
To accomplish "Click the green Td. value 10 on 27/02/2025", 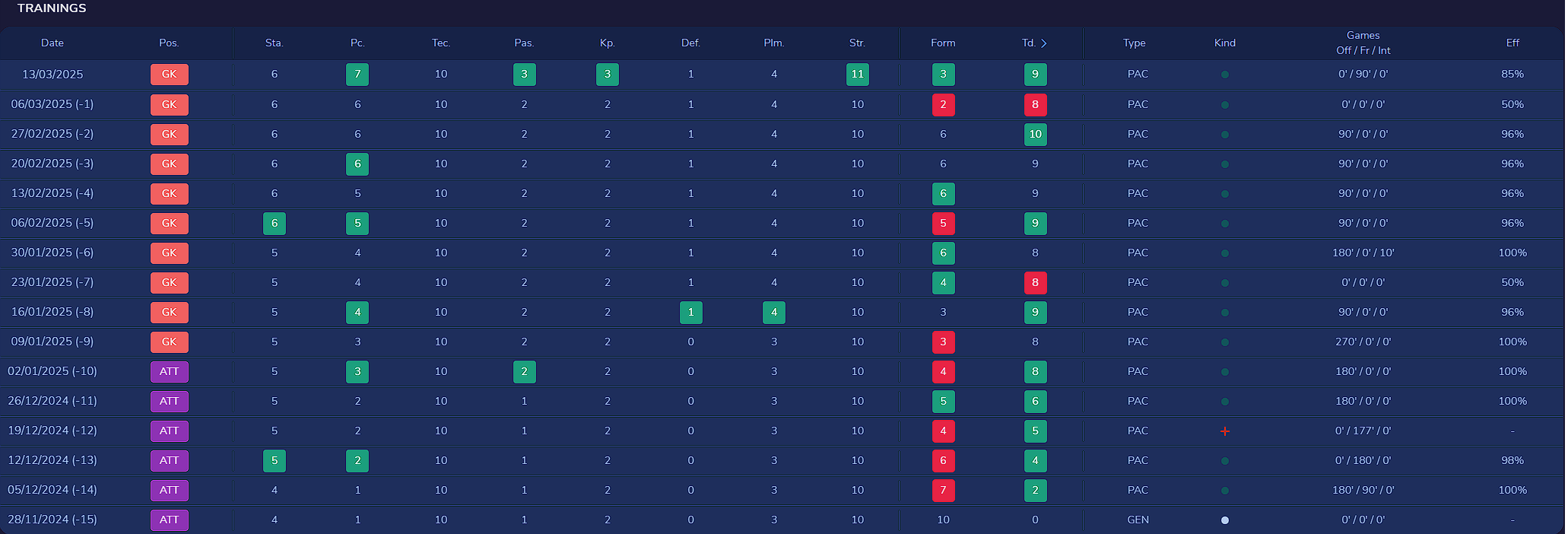I will click(1035, 134).
